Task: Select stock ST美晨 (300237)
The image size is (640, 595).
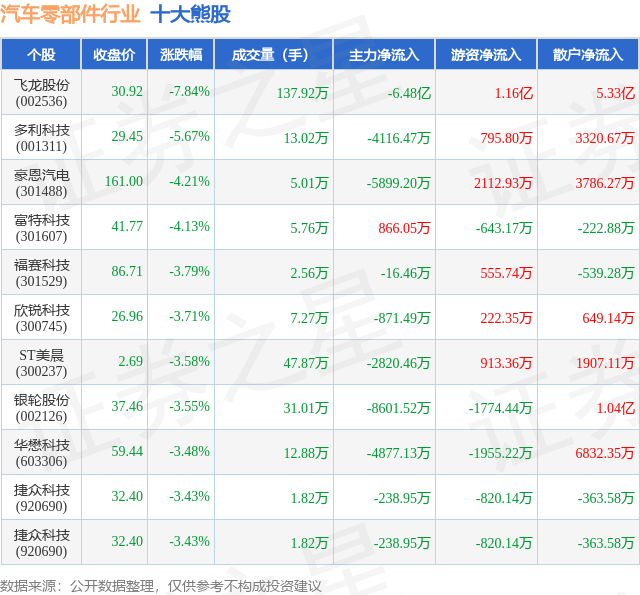Action: point(41,362)
